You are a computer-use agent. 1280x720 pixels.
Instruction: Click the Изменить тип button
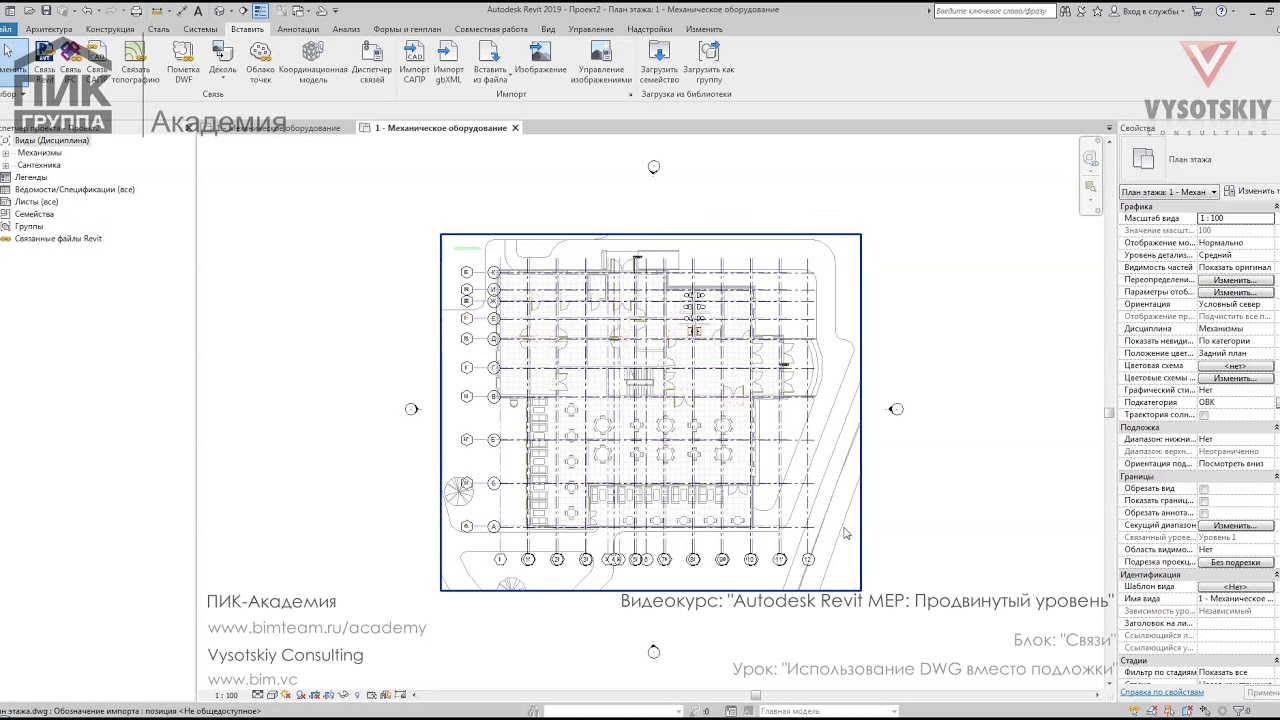[1251, 191]
